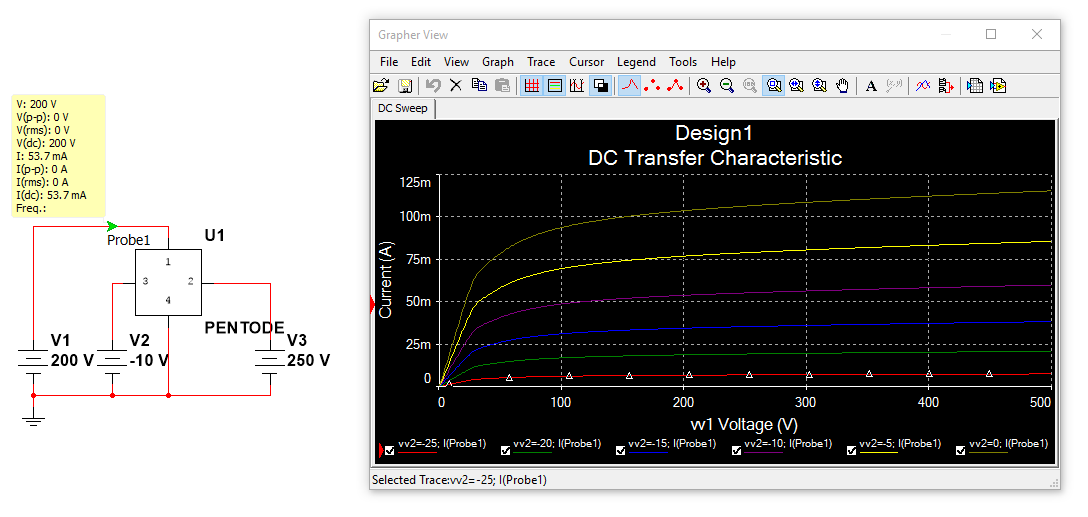Open the Edit menu in Grapher View
The image size is (1088, 517).
421,62
